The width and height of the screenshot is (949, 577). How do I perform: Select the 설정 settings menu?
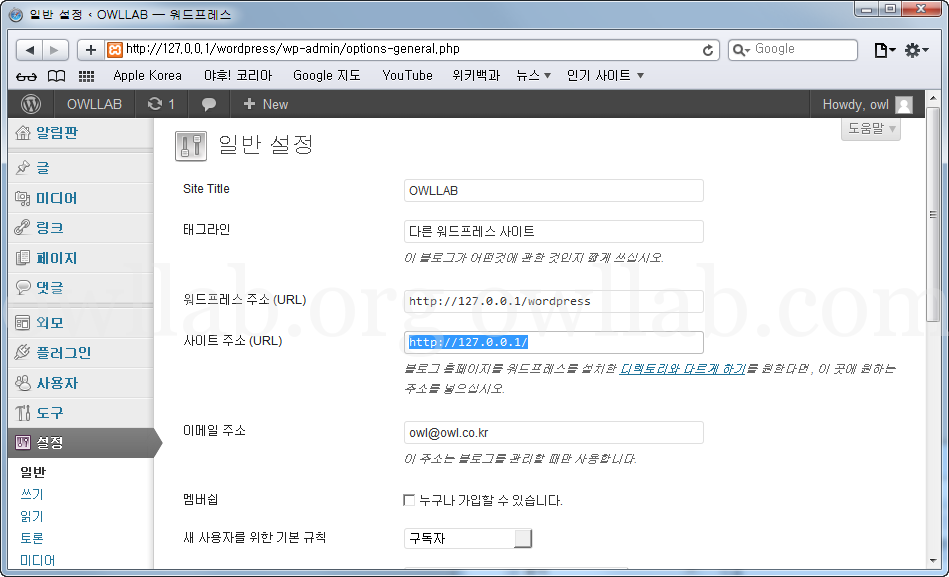click(x=81, y=443)
